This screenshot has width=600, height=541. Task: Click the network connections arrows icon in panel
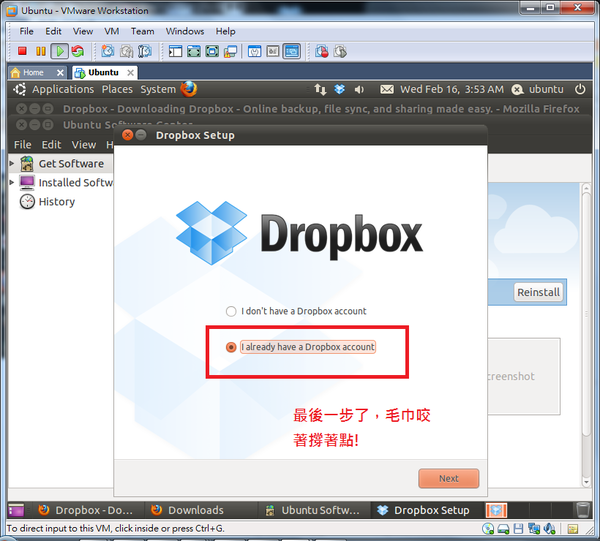[x=320, y=90]
